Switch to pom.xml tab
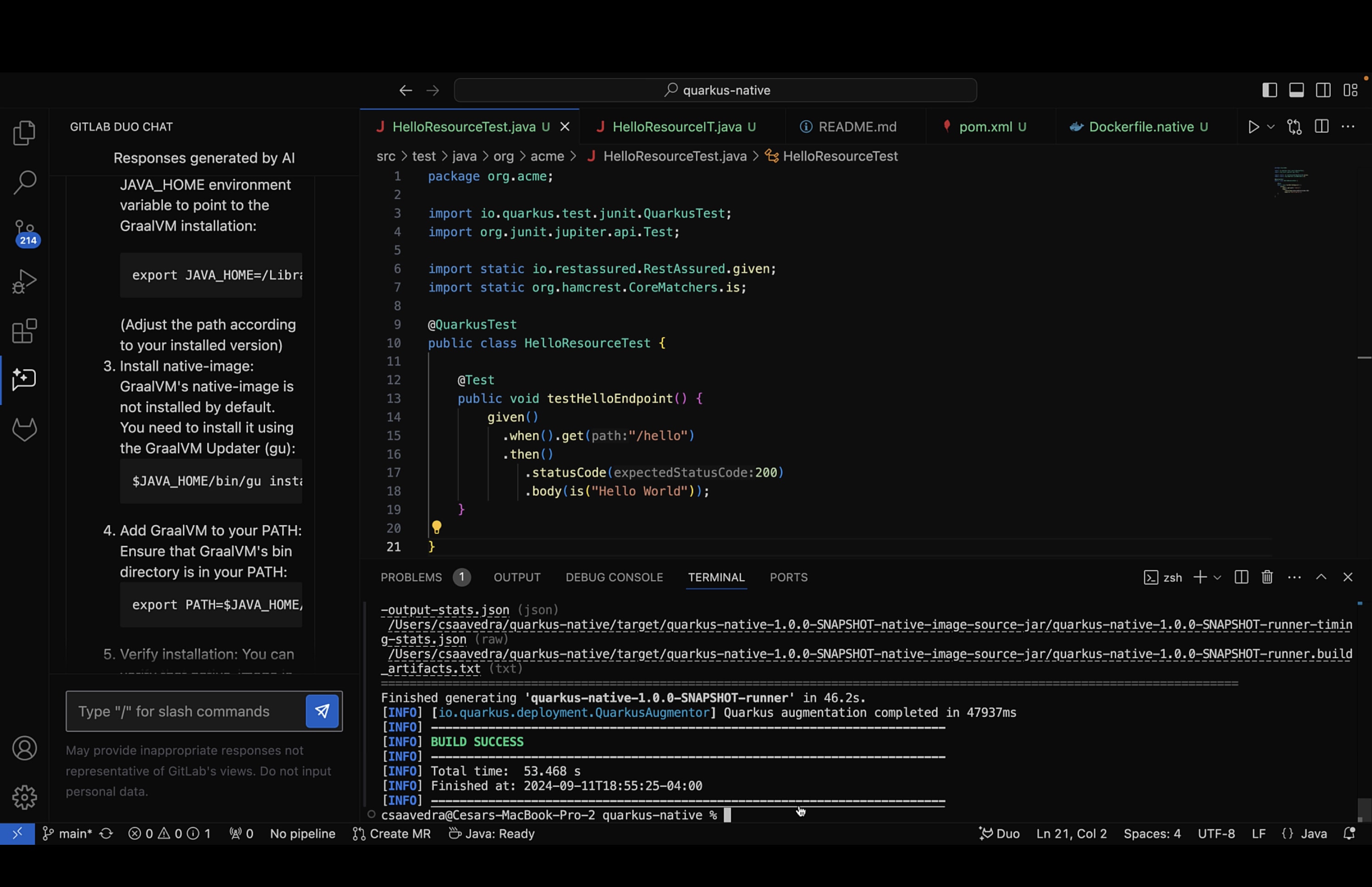The height and width of the screenshot is (887, 1372). tap(990, 127)
